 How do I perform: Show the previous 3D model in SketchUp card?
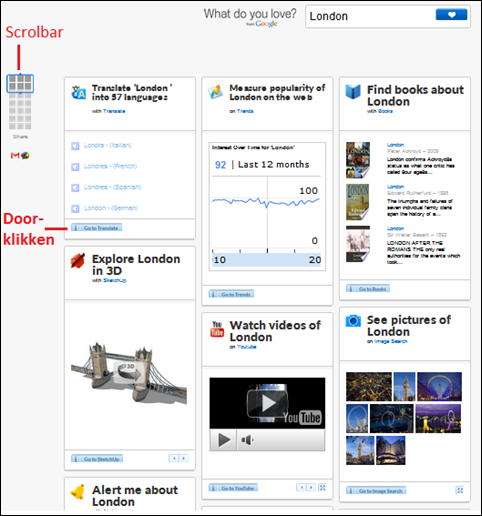174,458
